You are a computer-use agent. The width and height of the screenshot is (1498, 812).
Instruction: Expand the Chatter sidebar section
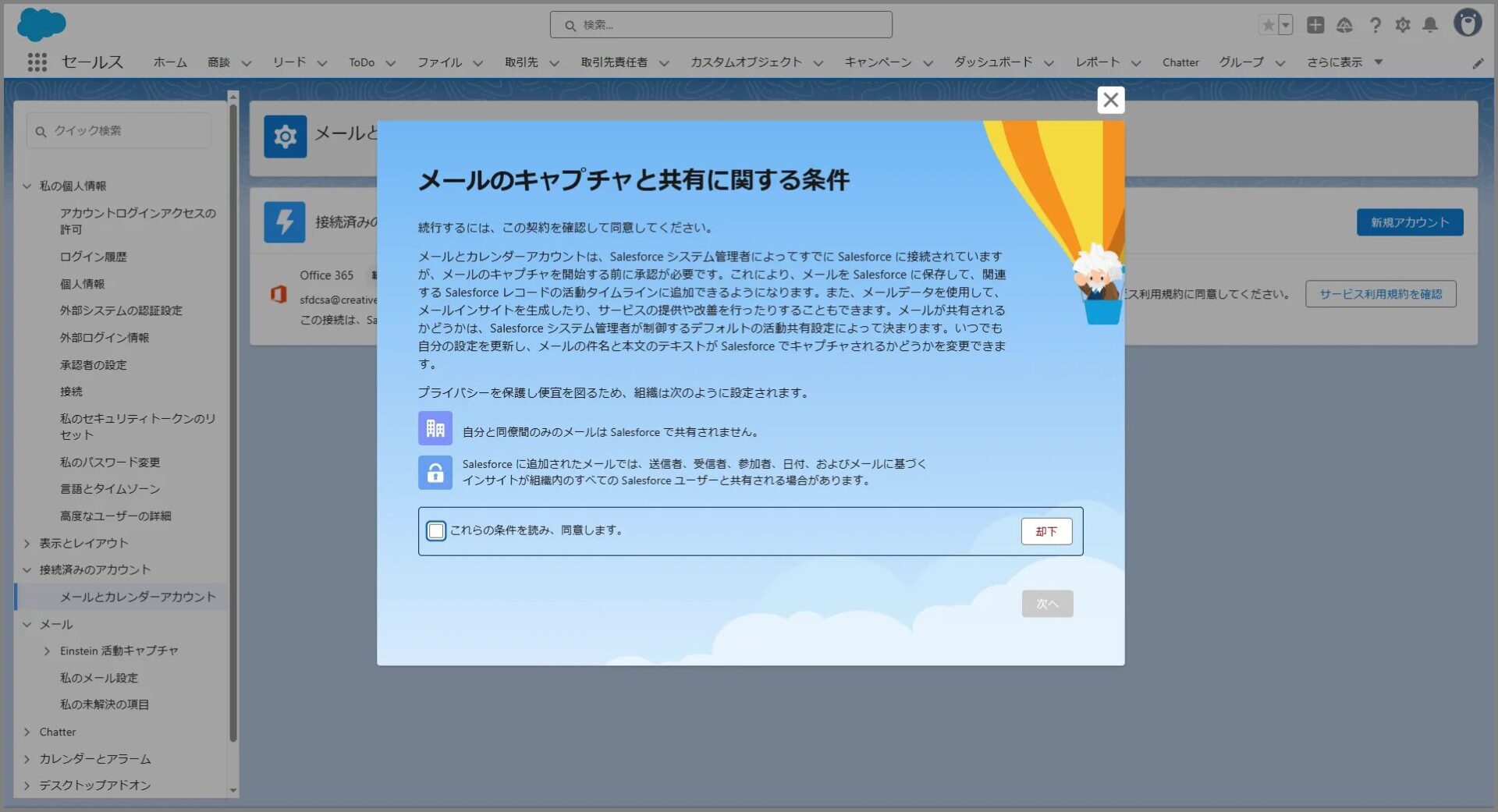tap(27, 732)
